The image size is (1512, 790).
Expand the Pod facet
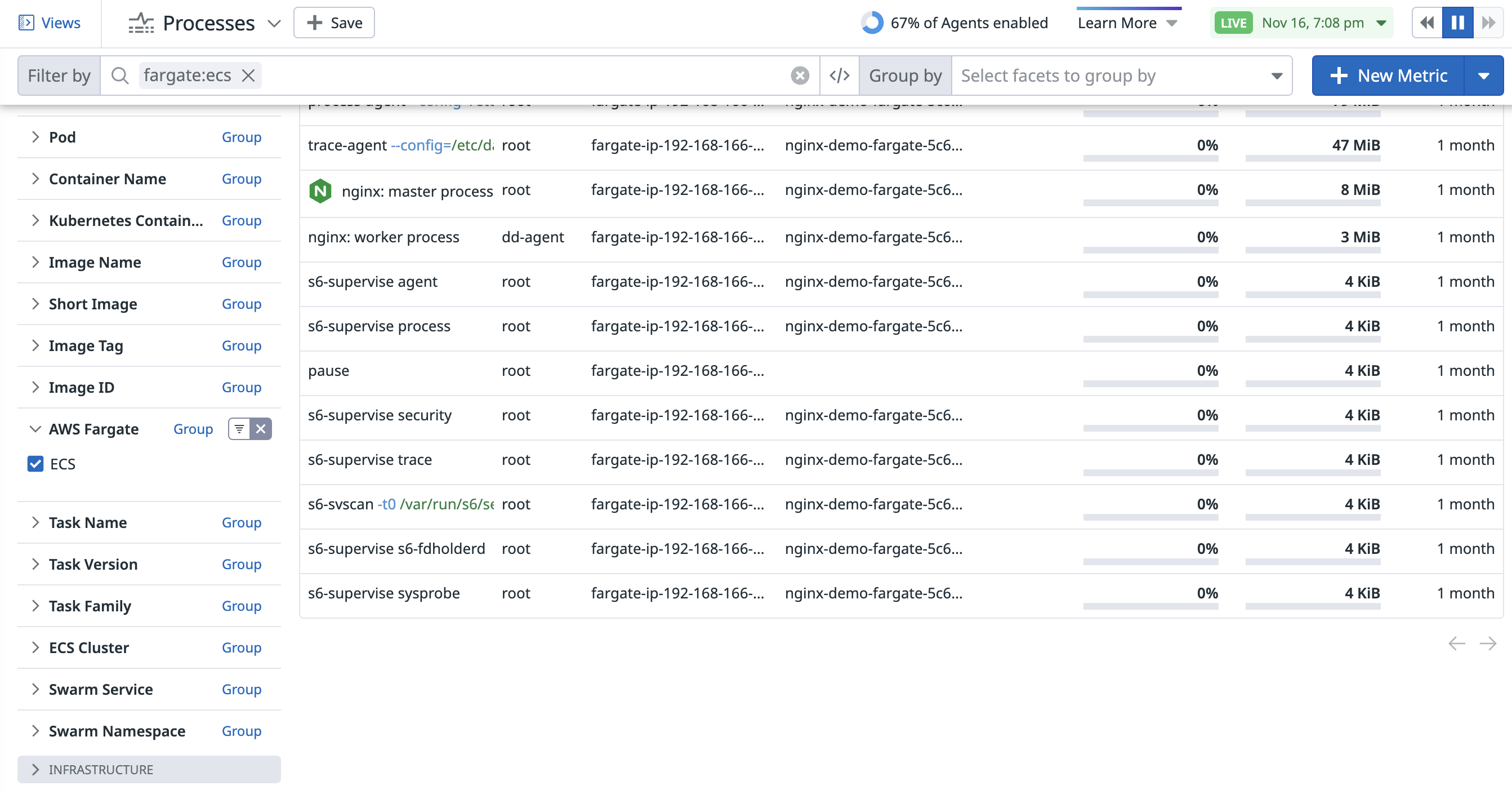35,137
